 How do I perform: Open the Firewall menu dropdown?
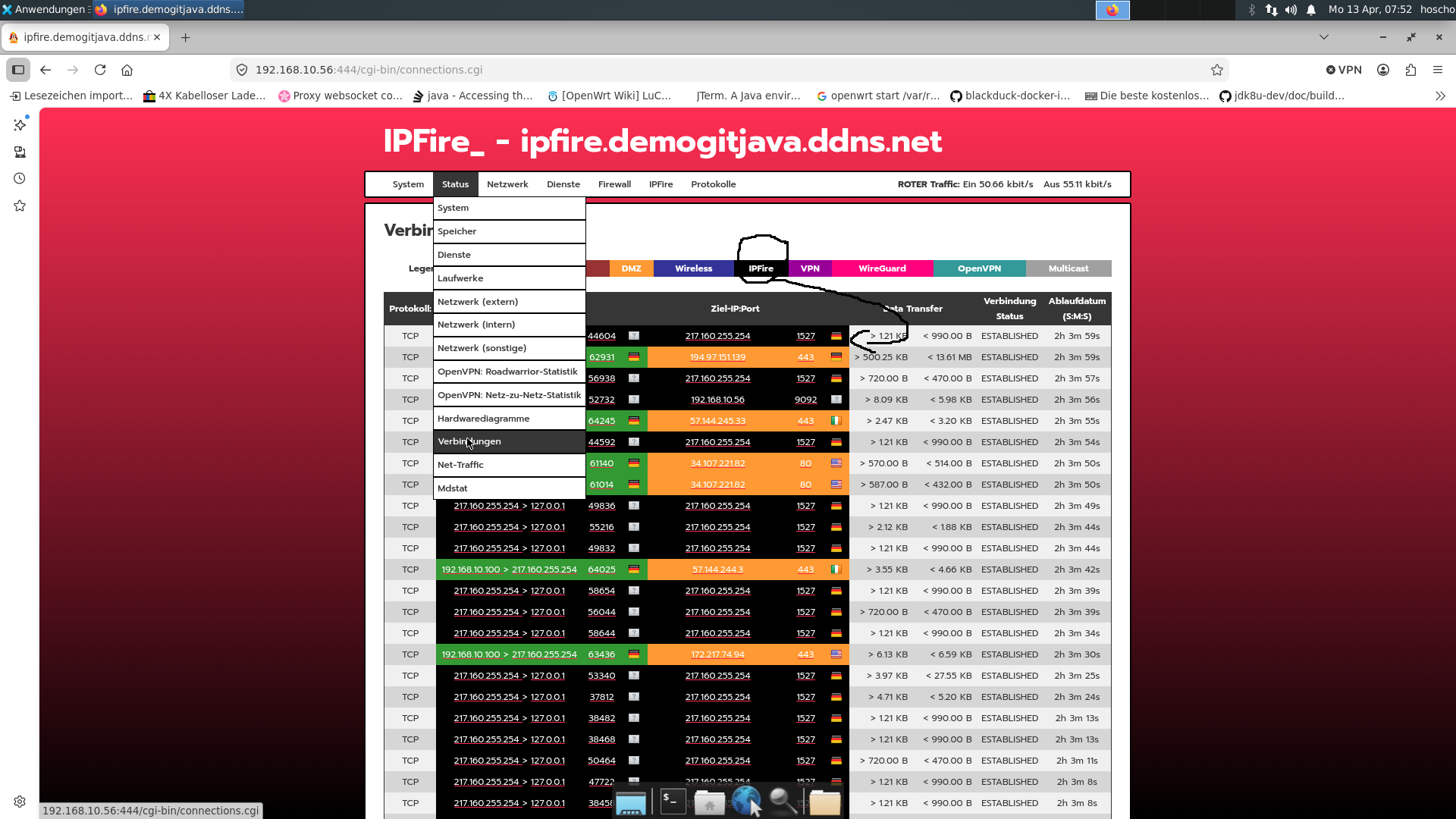614,184
